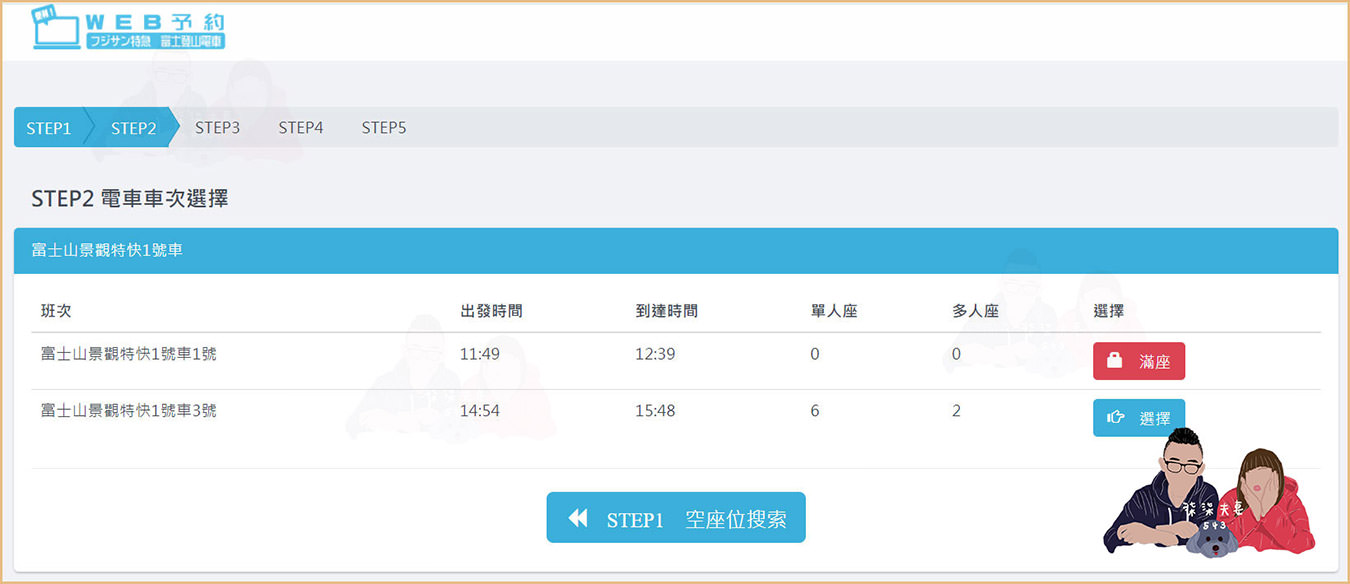Image resolution: width=1350 pixels, height=584 pixels.
Task: Select the STEP2 breadcrumb step
Action: (x=133, y=128)
